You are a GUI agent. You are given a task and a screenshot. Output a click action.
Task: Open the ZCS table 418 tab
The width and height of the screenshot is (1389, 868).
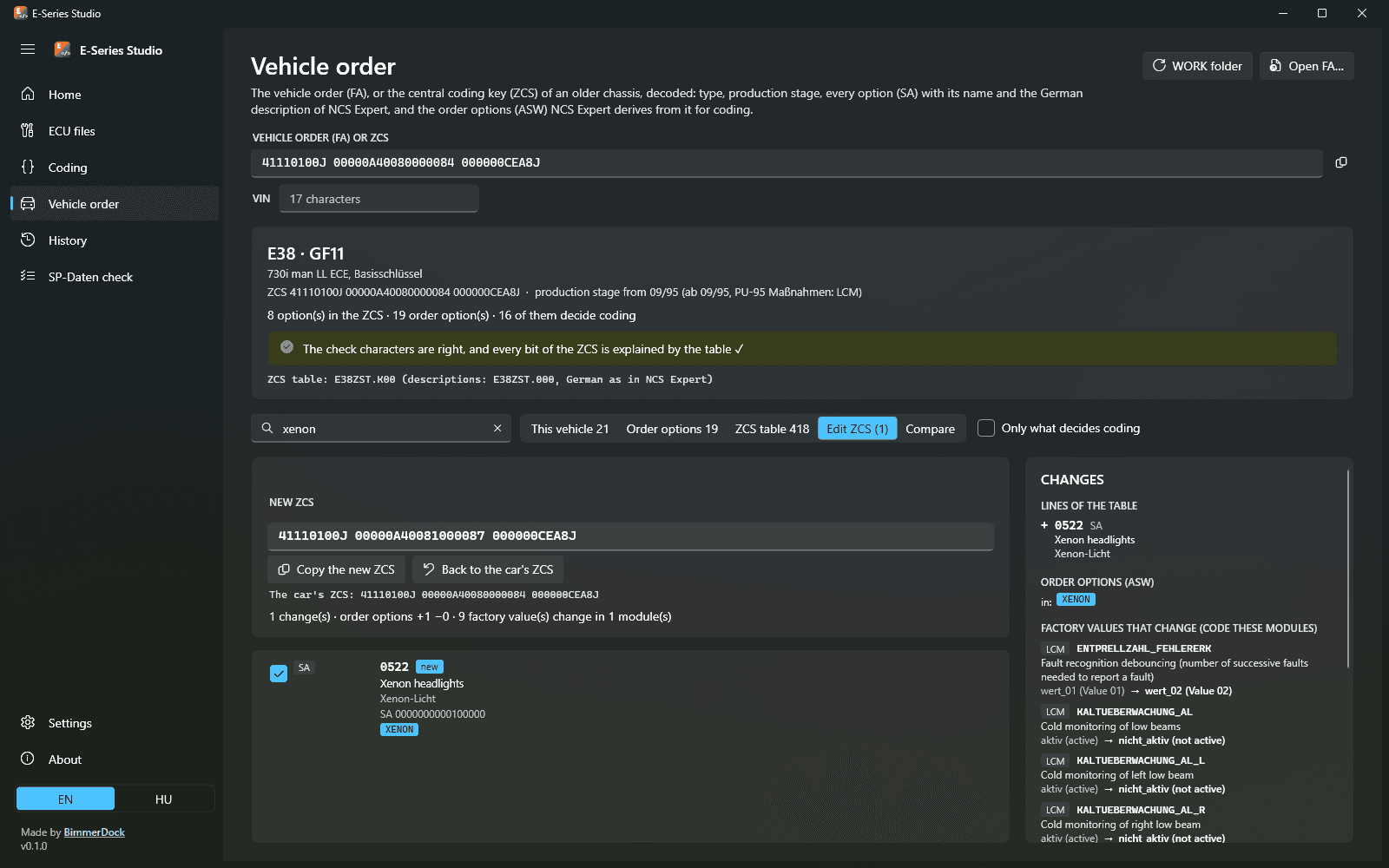pos(772,428)
